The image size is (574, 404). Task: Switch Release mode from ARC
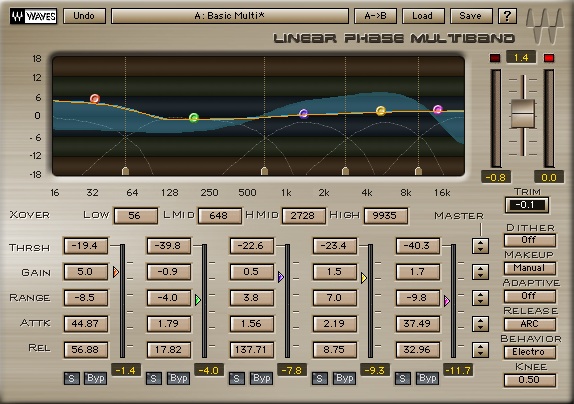tap(530, 324)
